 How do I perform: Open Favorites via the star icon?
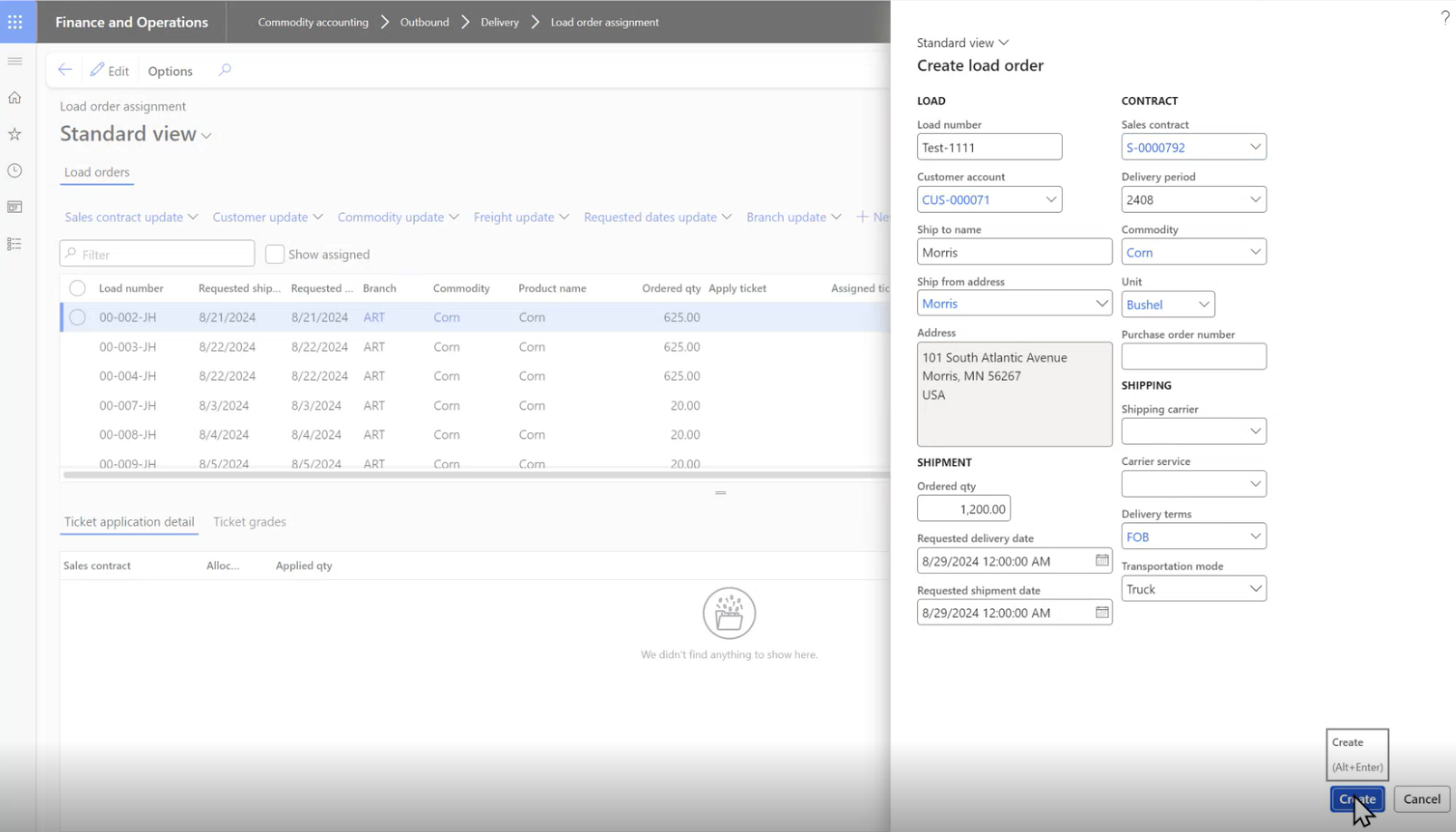pyautogui.click(x=14, y=133)
